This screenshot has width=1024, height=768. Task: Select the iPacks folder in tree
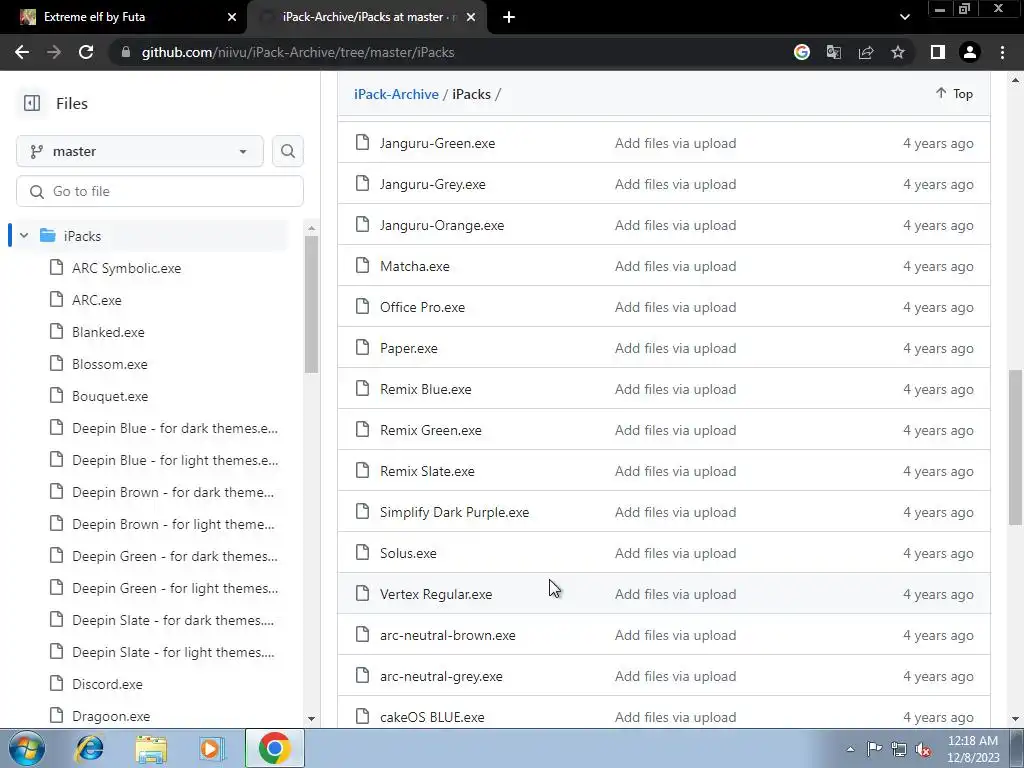pyautogui.click(x=82, y=236)
